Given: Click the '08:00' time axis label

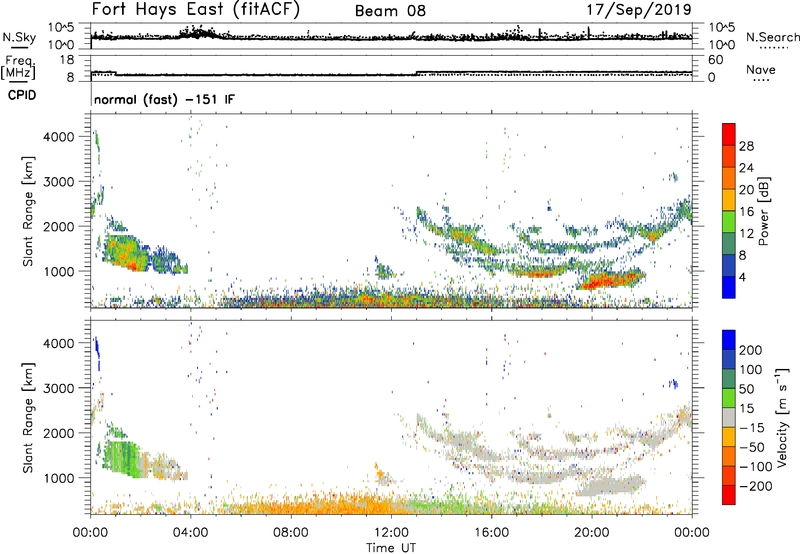Looking at the screenshot, I should point(291,532).
